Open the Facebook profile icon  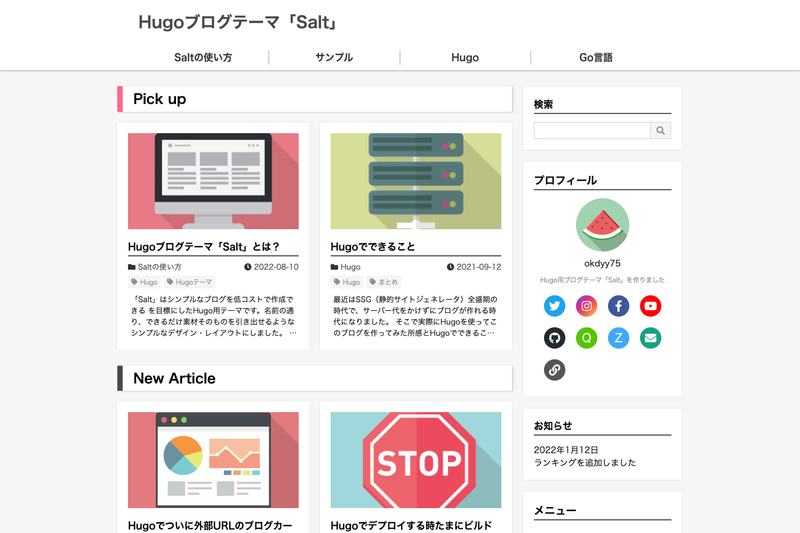point(618,306)
